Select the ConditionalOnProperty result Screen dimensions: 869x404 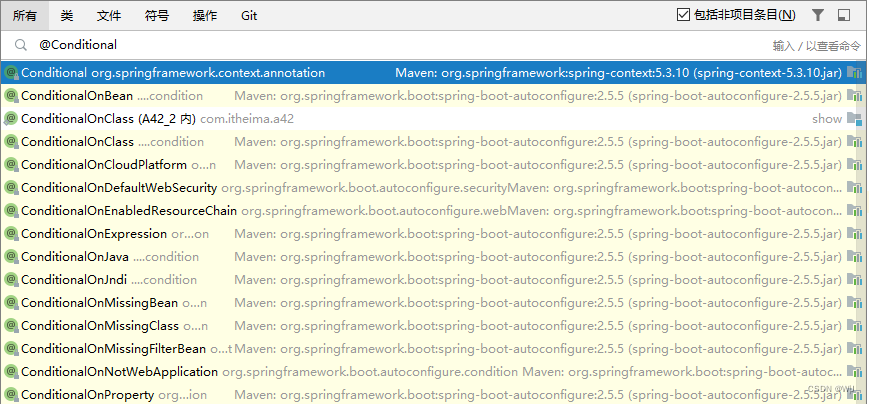tap(433, 394)
